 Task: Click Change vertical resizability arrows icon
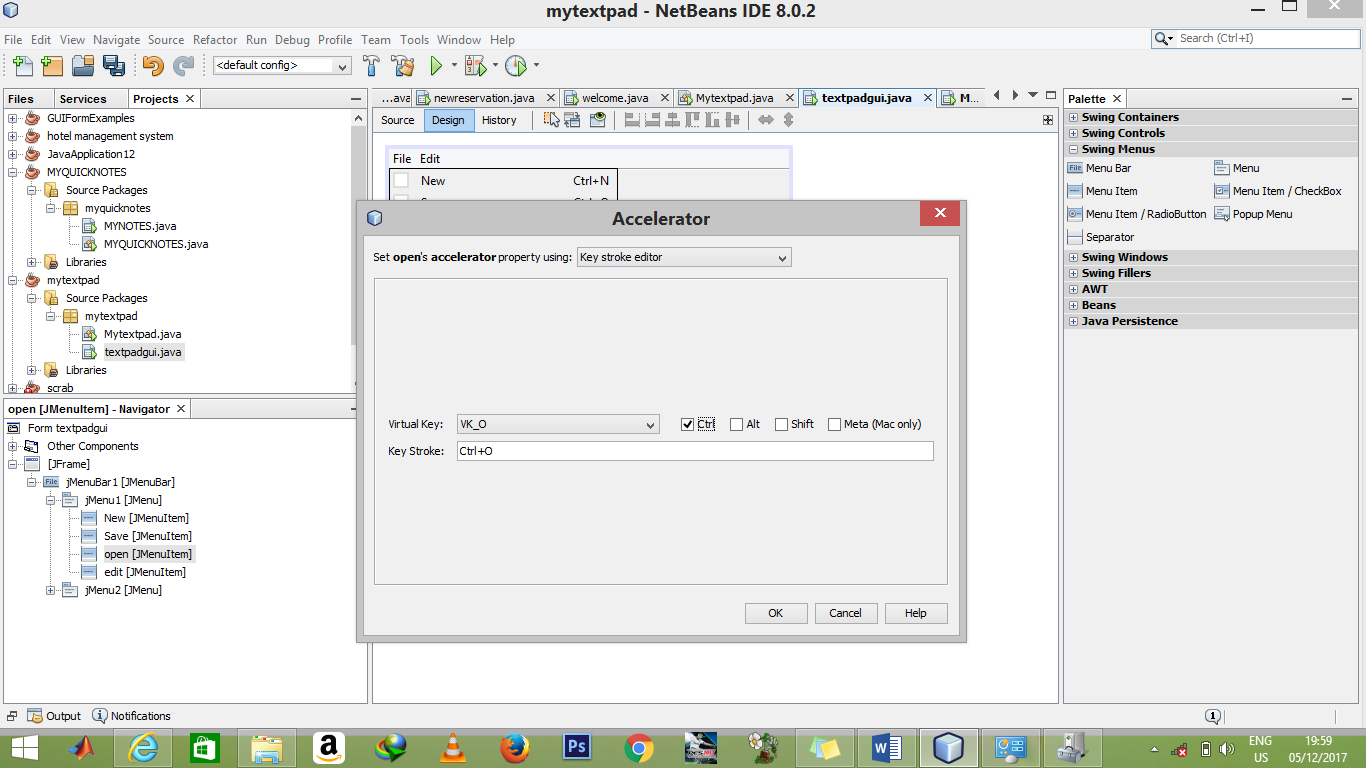tap(788, 120)
